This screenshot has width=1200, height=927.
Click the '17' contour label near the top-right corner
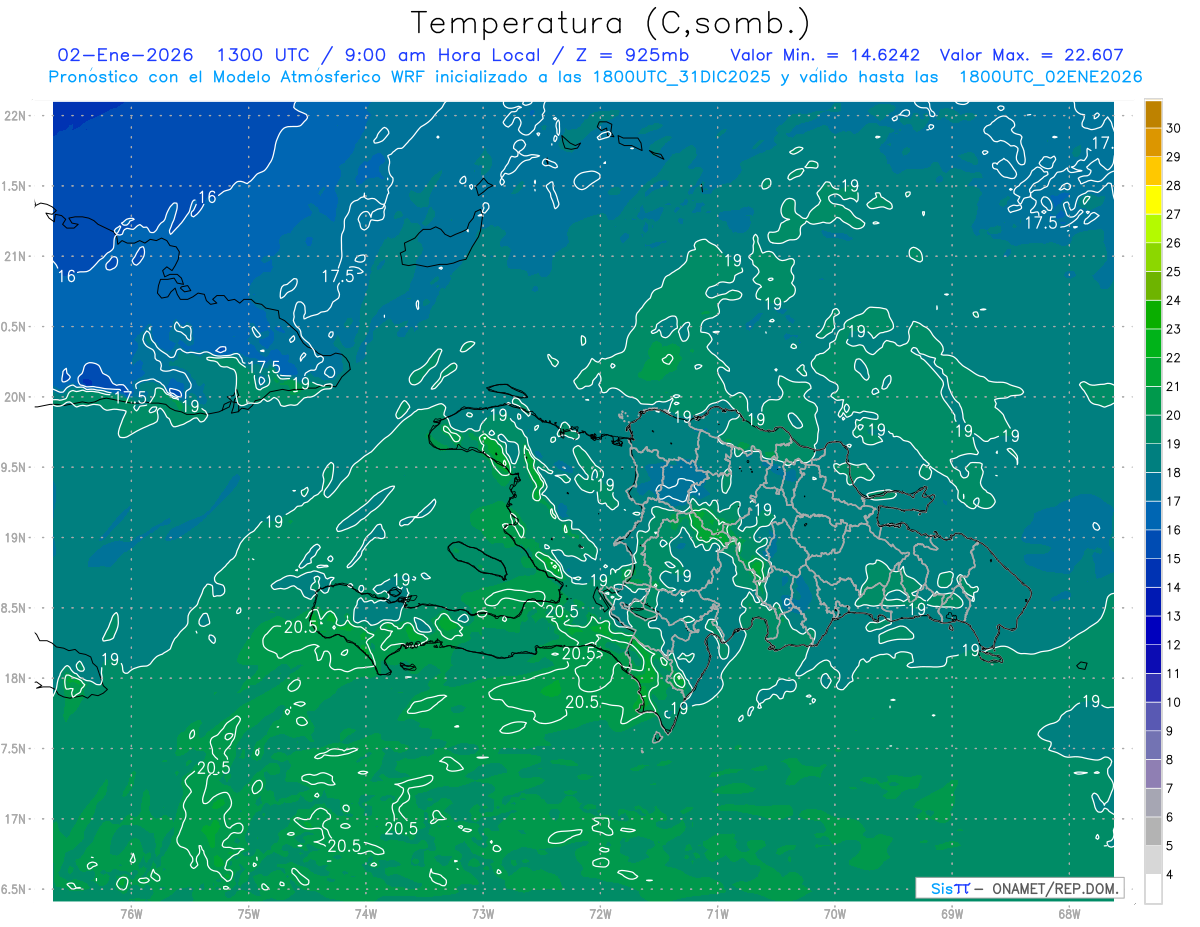(1100, 143)
